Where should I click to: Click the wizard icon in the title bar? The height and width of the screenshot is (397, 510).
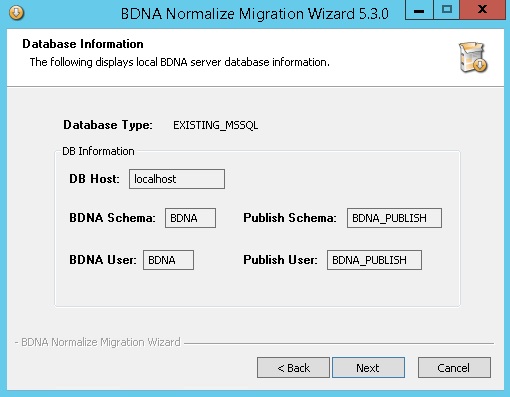[x=16, y=13]
